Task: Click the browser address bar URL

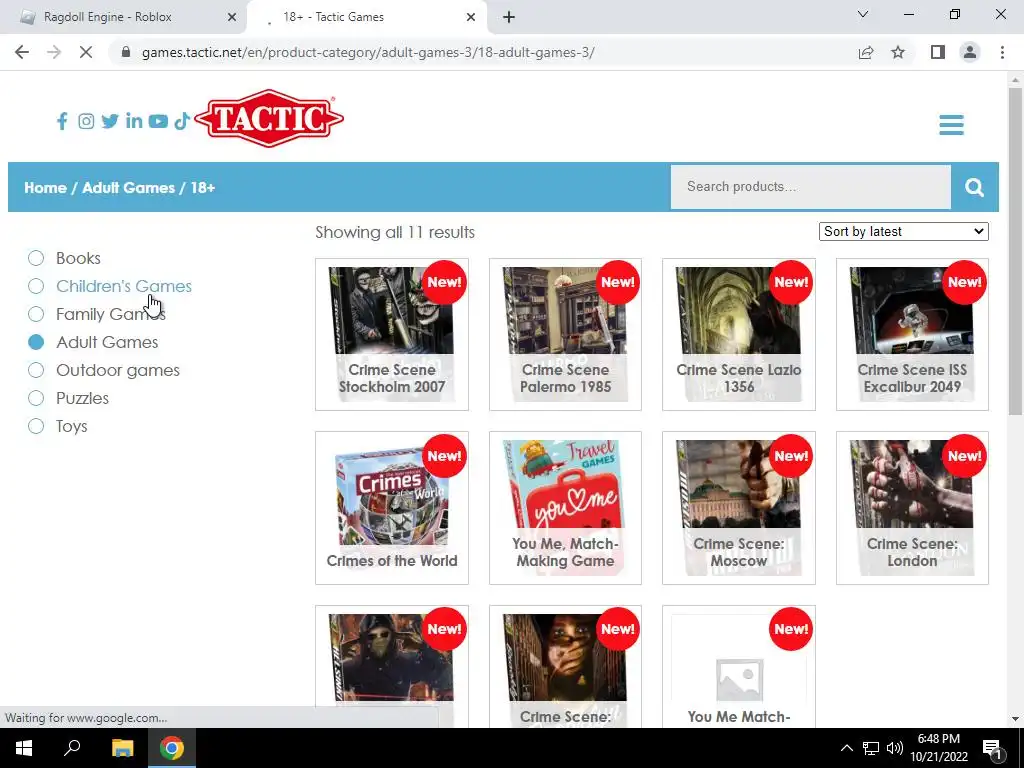Action: tap(368, 52)
